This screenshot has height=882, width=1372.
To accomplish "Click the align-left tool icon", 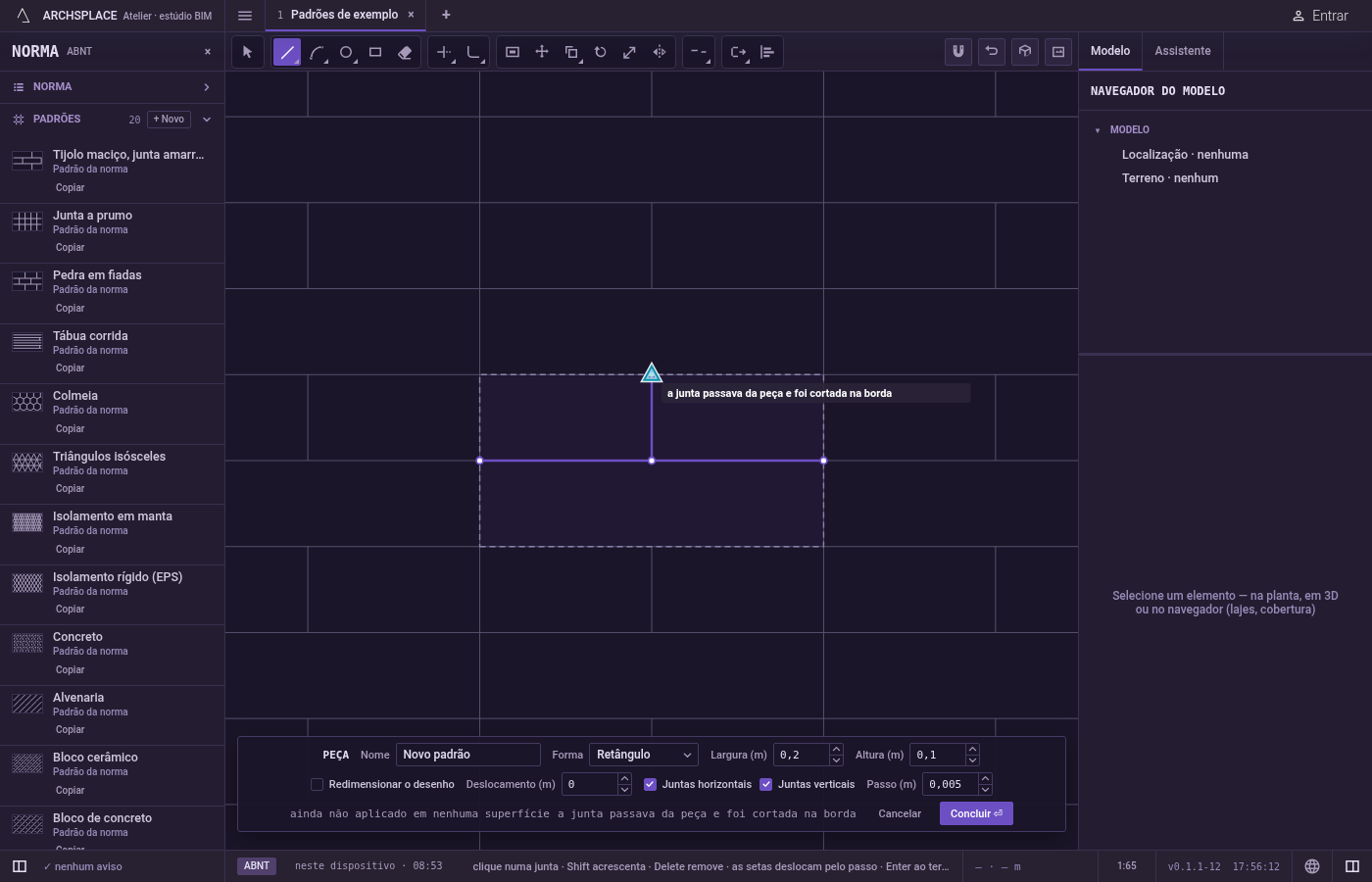I will pos(767,52).
